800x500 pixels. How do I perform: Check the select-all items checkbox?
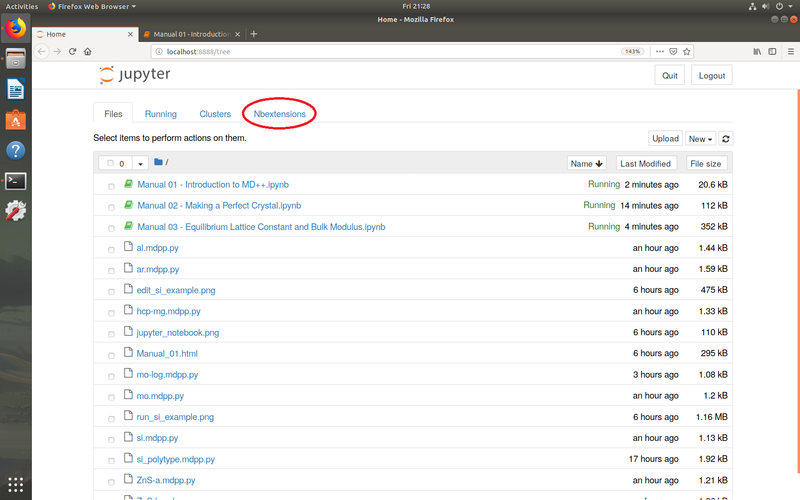pyautogui.click(x=110, y=163)
